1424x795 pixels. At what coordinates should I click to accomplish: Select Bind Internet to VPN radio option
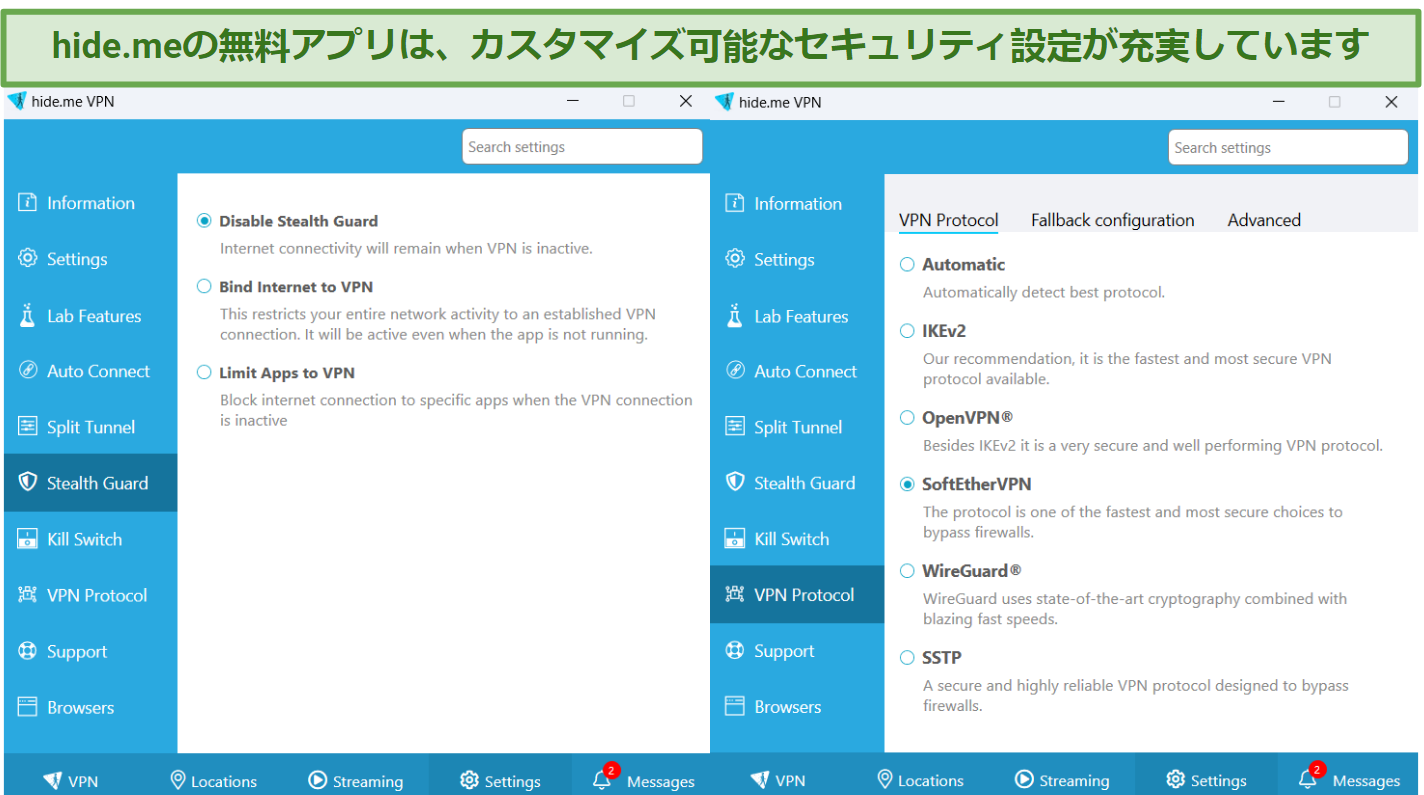tap(204, 287)
